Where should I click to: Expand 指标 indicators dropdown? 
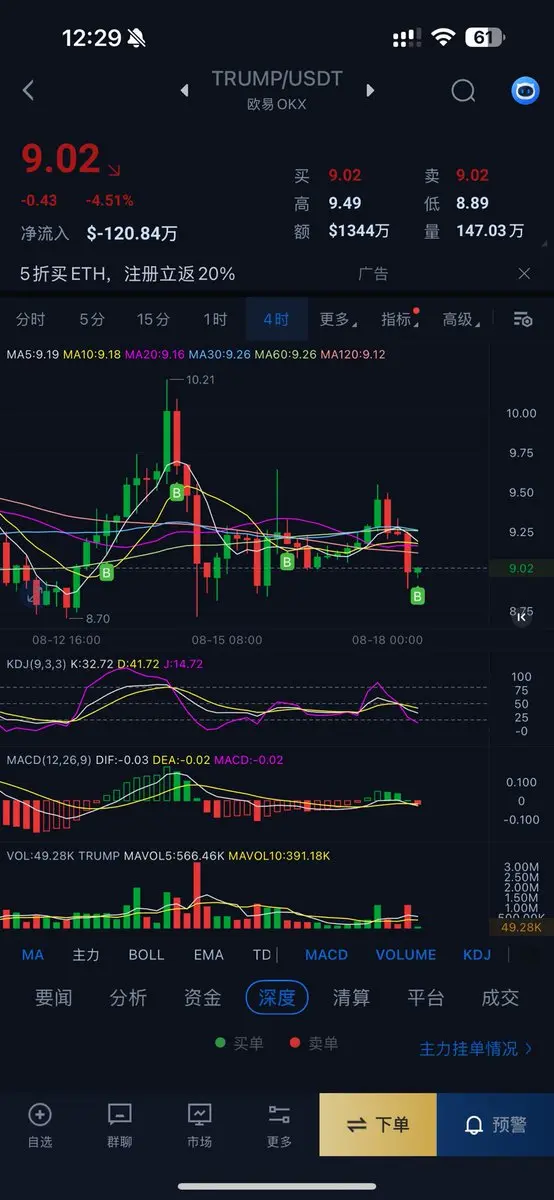click(400, 319)
